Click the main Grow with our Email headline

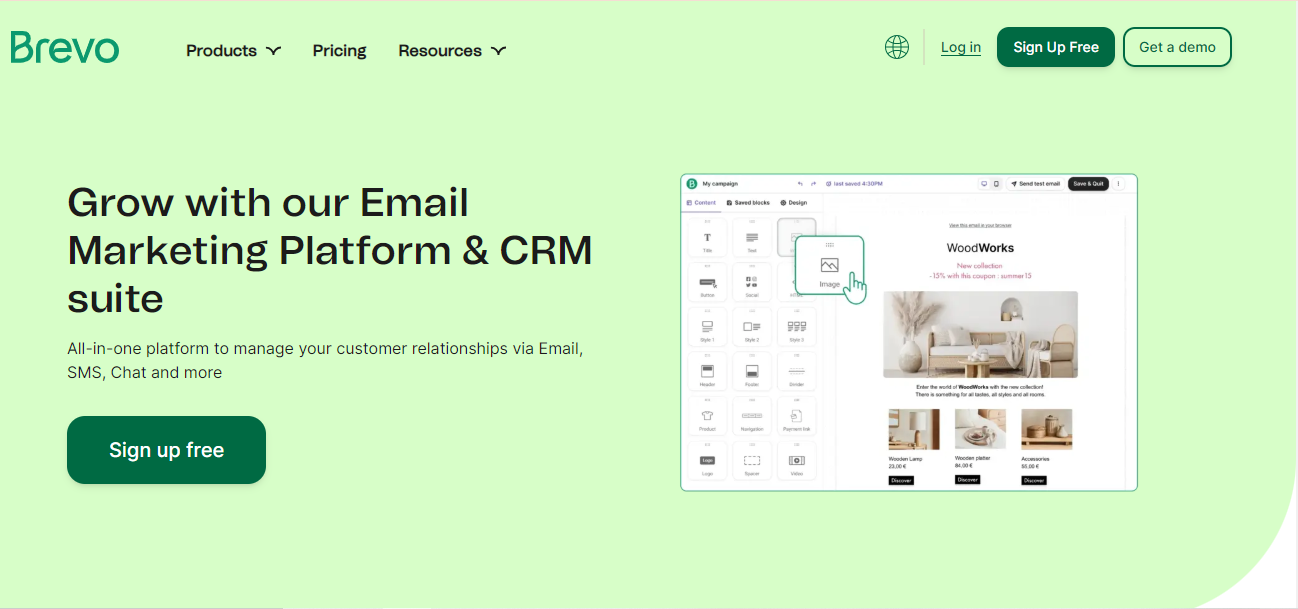(x=330, y=250)
